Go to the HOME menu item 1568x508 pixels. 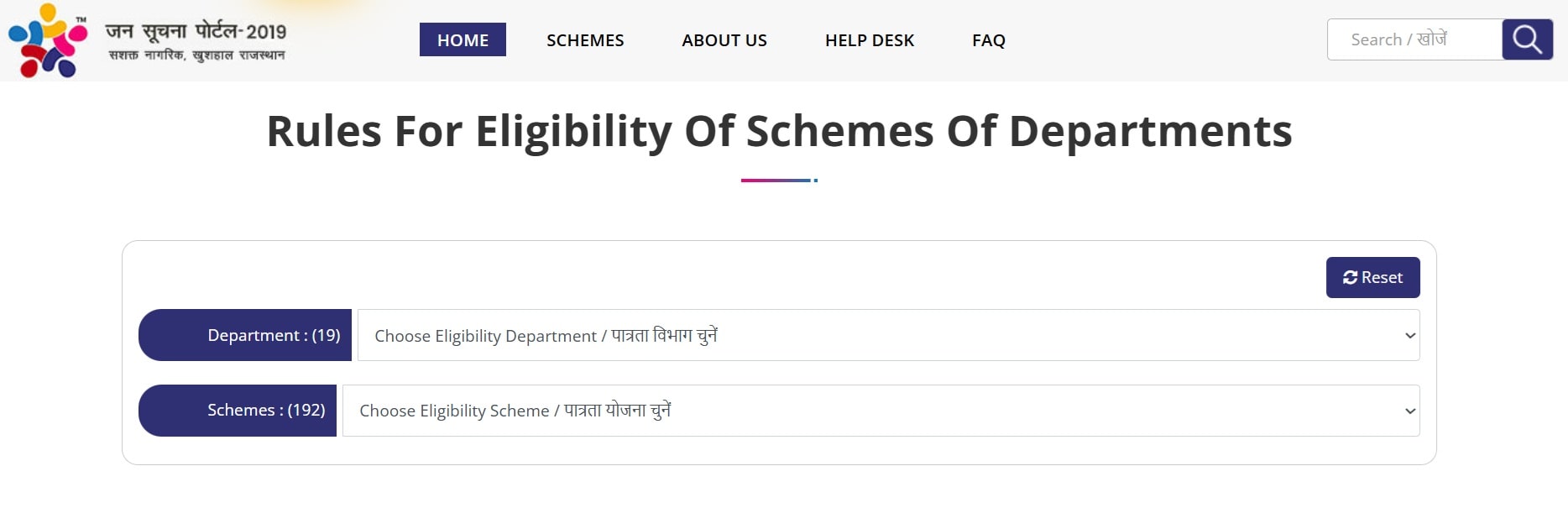(463, 39)
